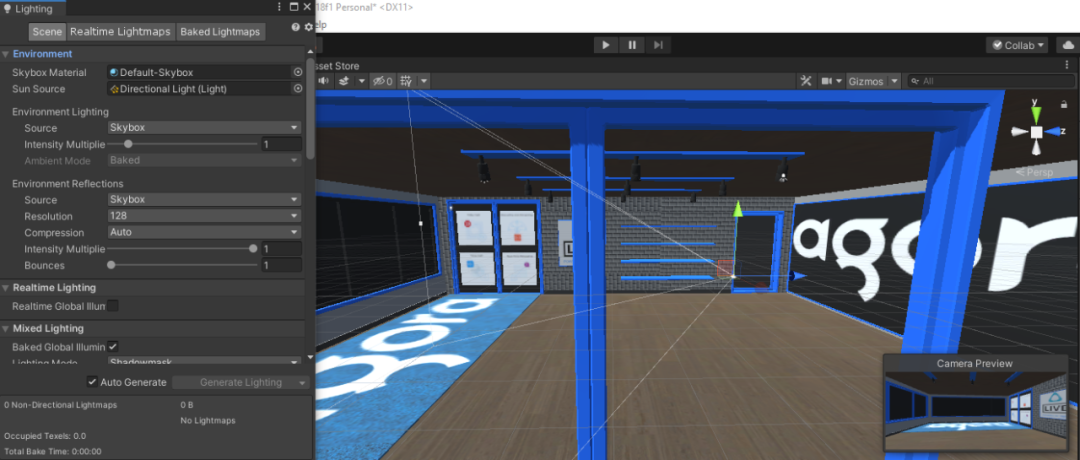The width and height of the screenshot is (1080, 460).
Task: Switch to Realtime Lightmaps tab
Action: click(x=121, y=32)
